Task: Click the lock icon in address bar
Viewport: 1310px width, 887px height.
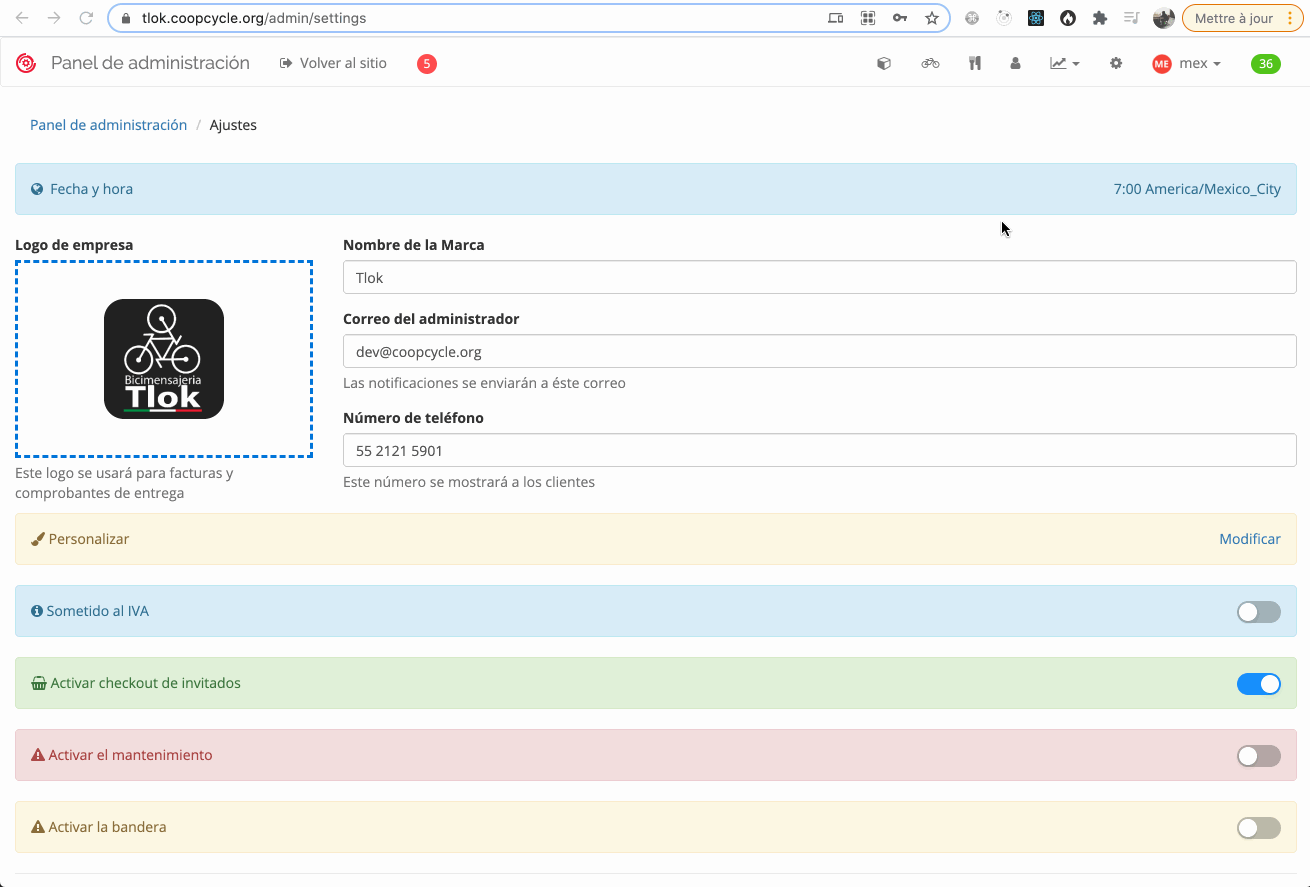Action: click(x=126, y=18)
